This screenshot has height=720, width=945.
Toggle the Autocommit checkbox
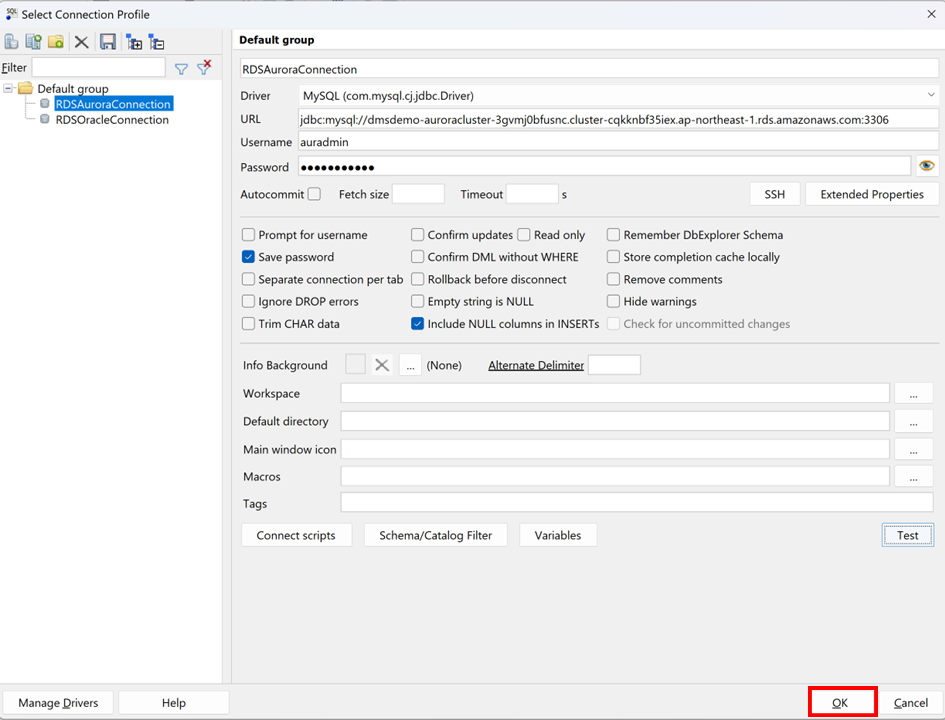tap(314, 194)
